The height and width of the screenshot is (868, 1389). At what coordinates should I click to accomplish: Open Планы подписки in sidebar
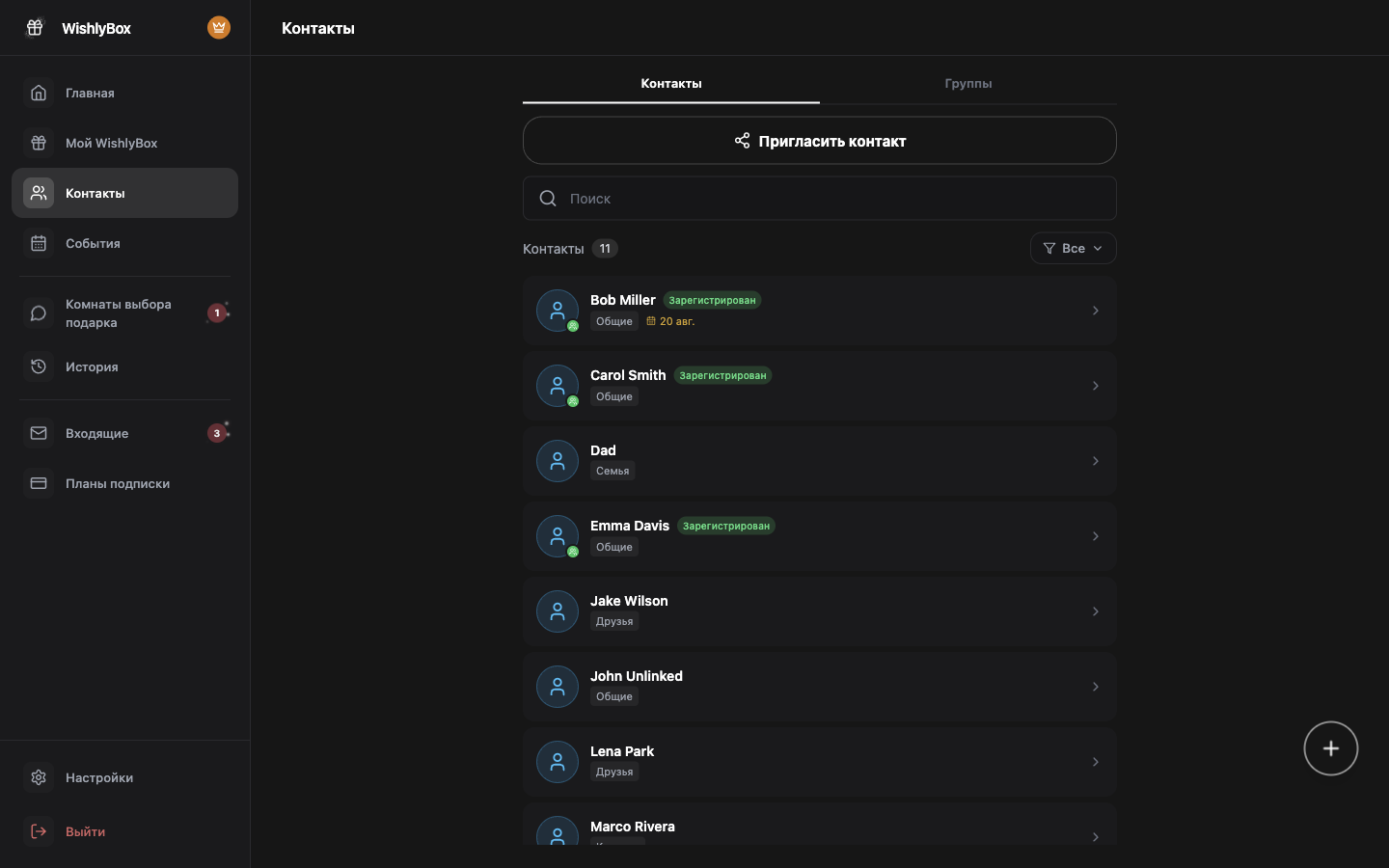point(124,483)
